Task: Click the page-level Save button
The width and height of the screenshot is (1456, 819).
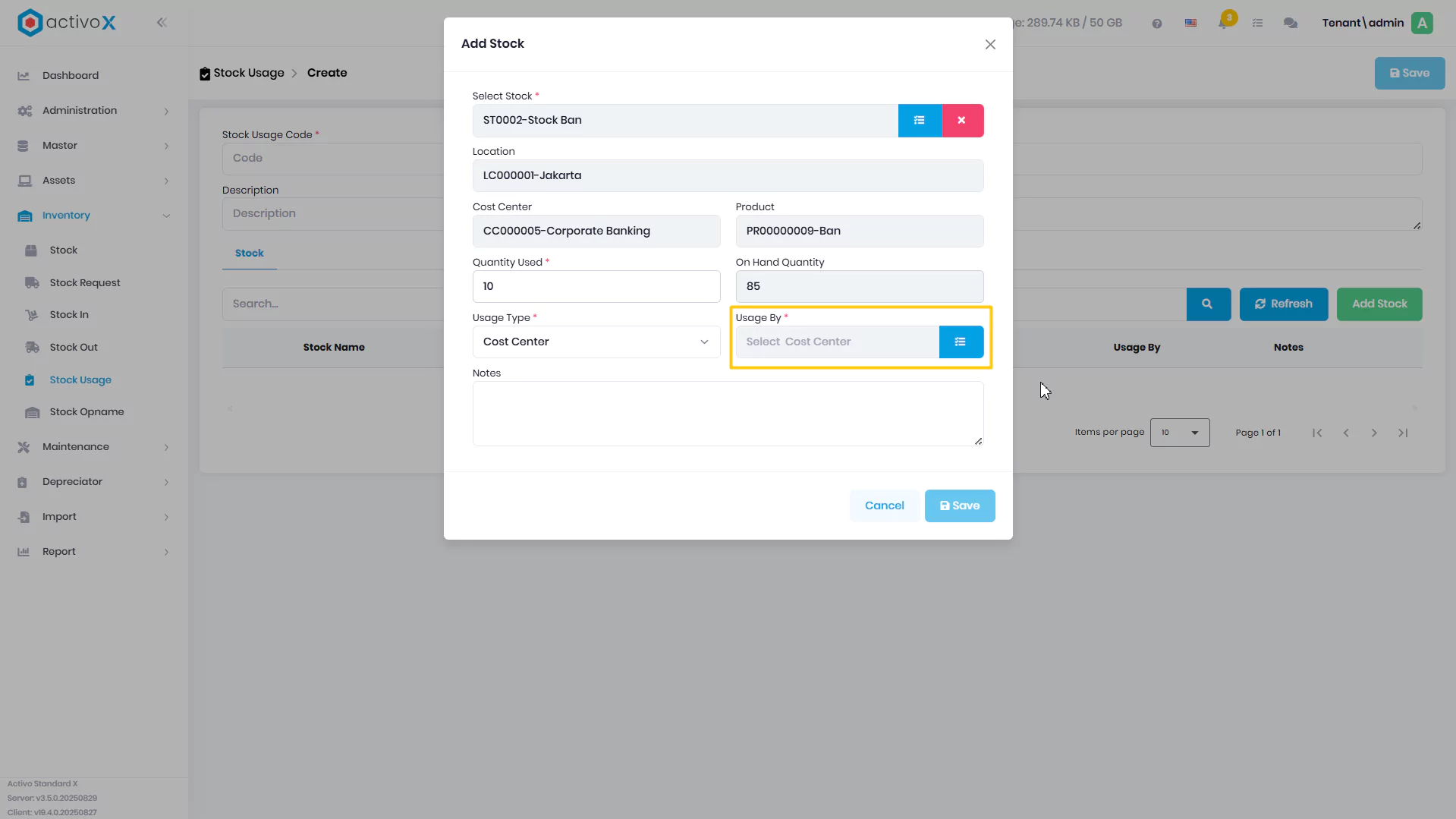Action: coord(1410,74)
